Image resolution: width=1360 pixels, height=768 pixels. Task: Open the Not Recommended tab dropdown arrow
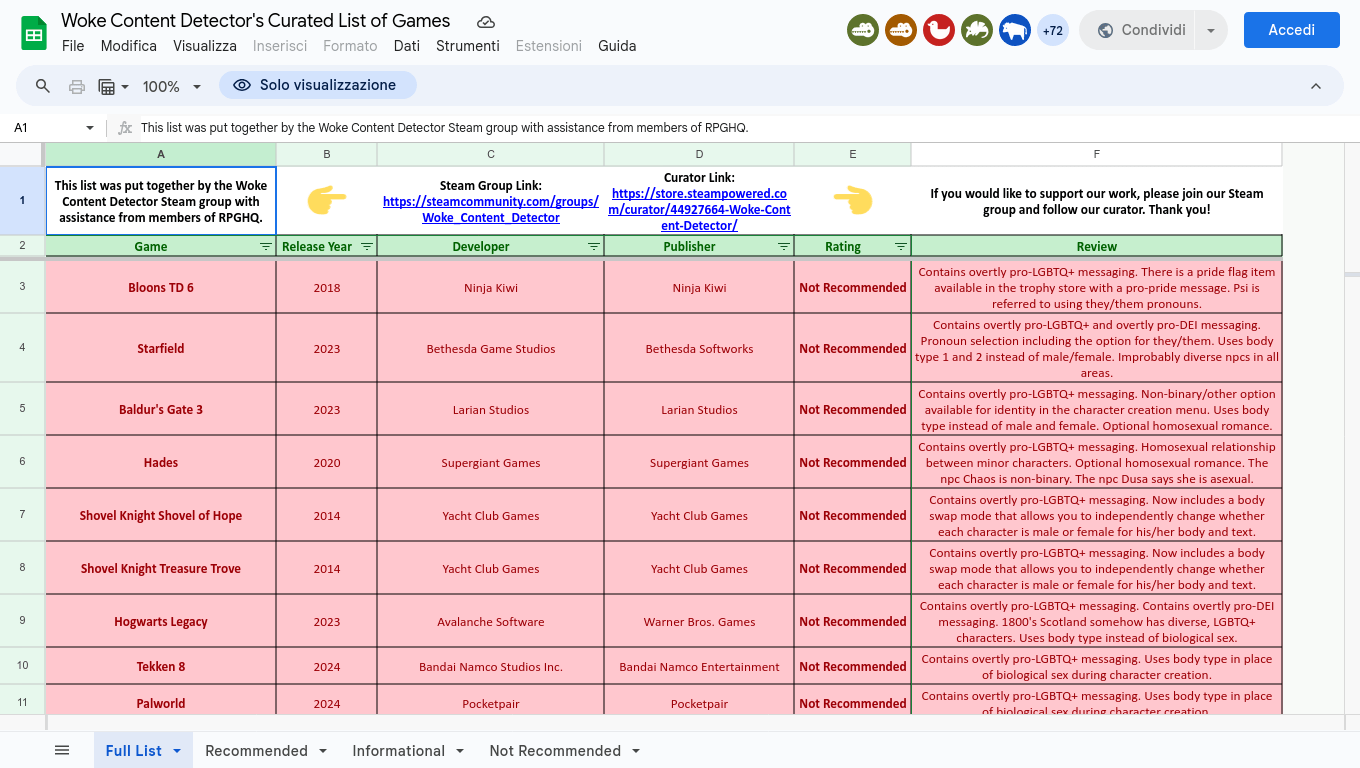click(636, 751)
